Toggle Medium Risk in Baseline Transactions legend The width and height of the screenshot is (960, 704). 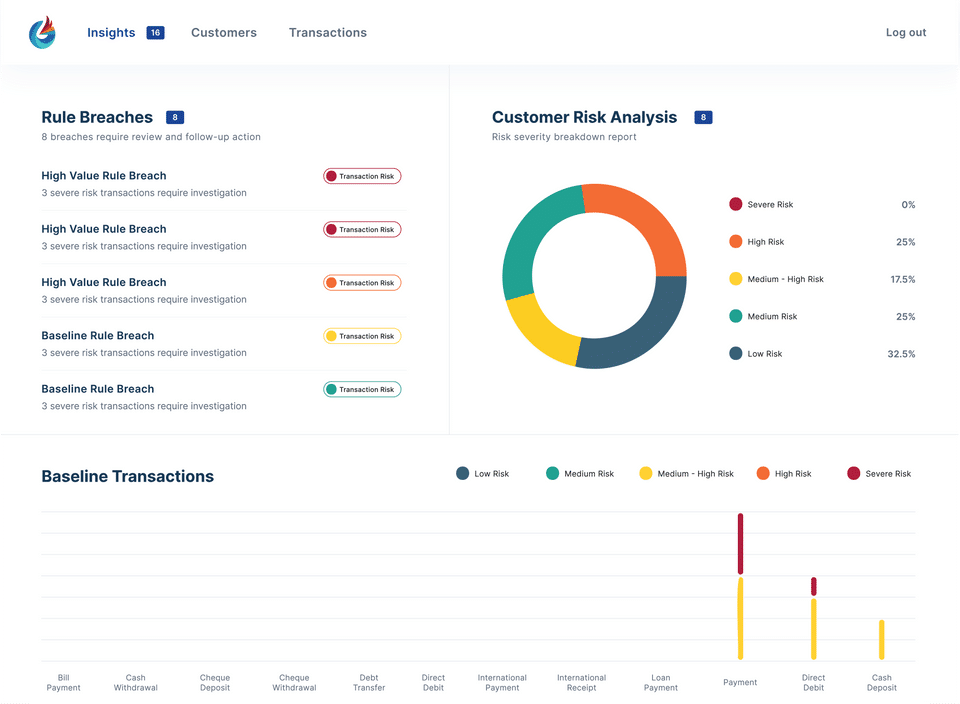click(580, 474)
